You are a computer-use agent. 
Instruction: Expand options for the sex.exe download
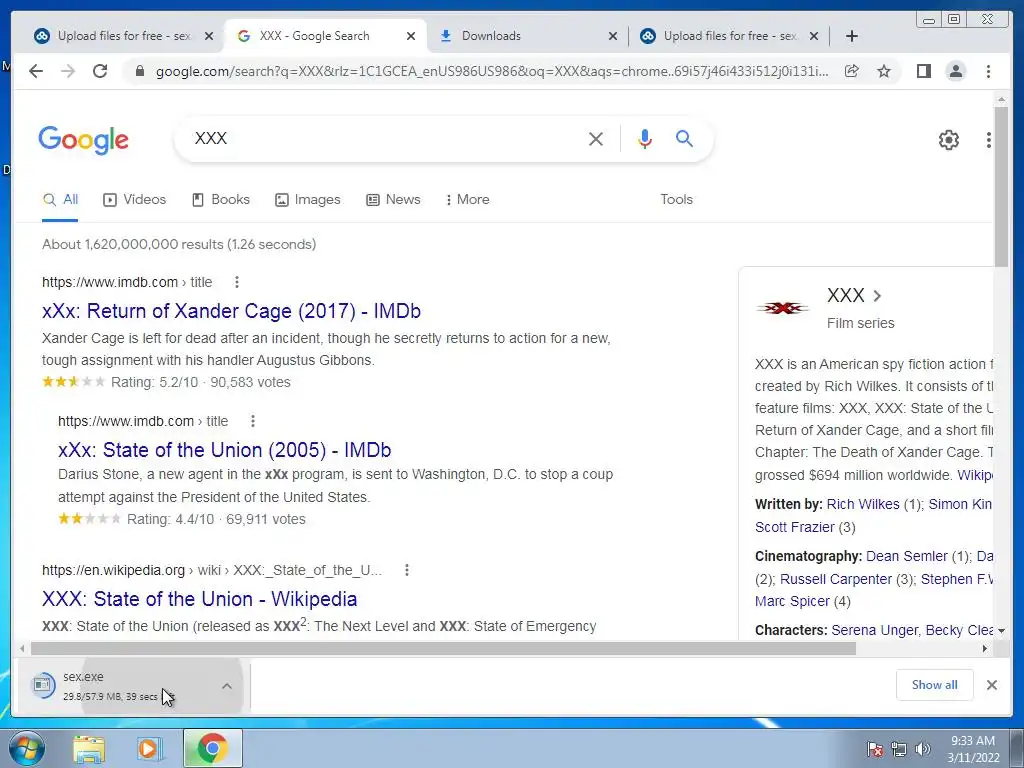[x=227, y=686]
